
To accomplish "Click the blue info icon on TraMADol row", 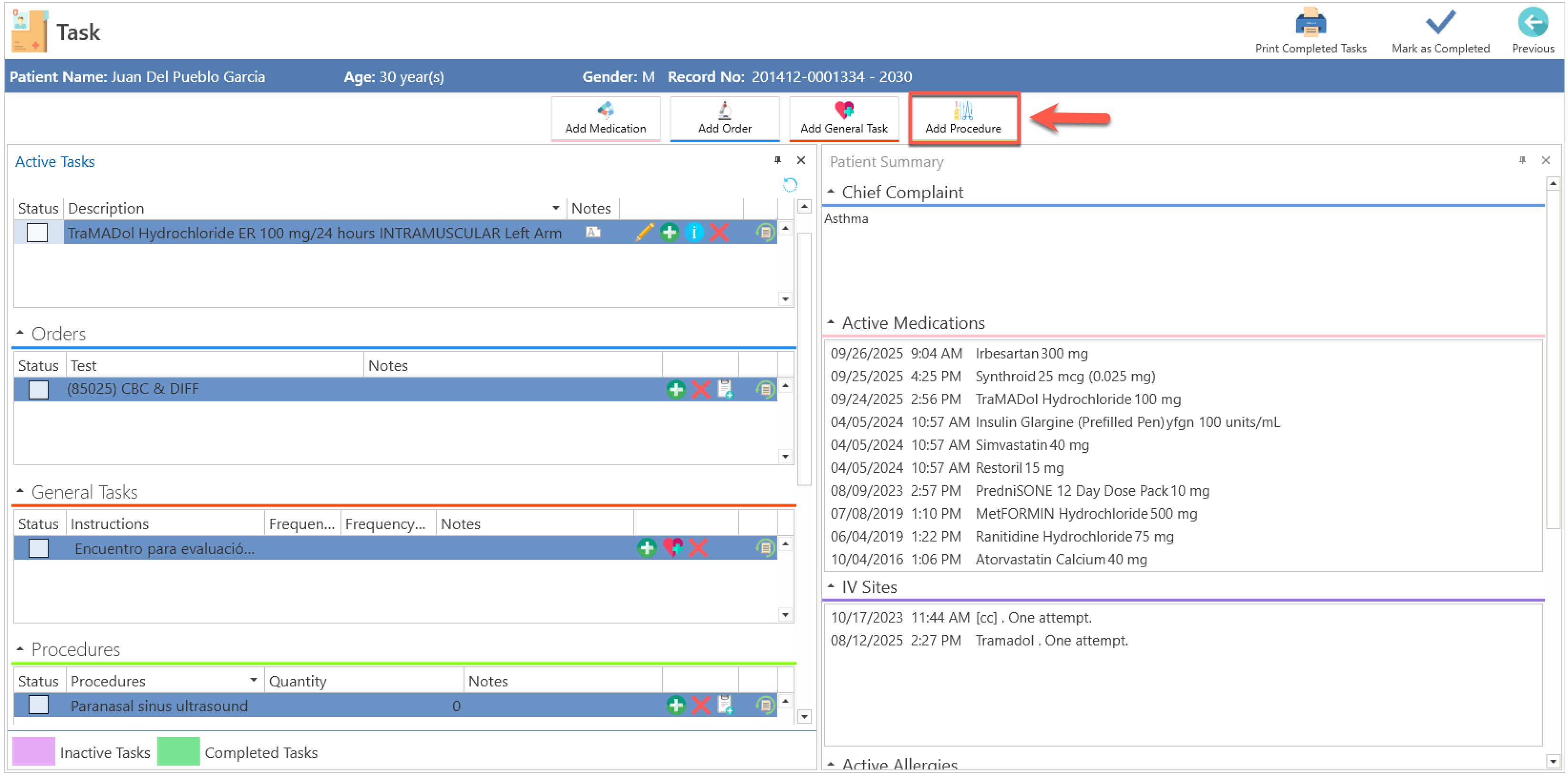I will point(694,232).
